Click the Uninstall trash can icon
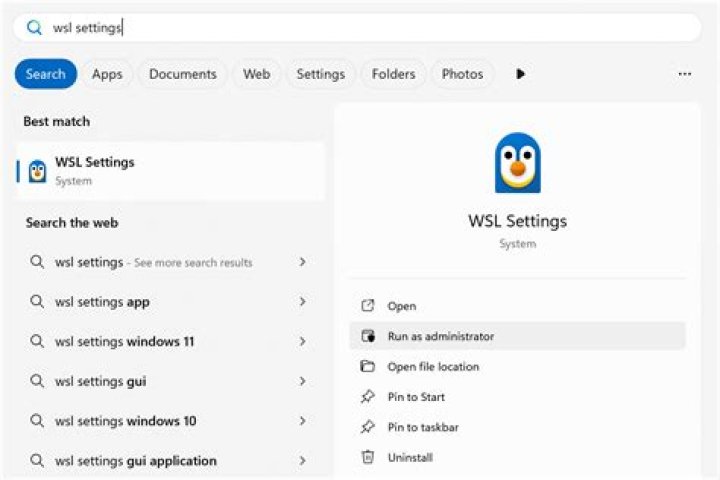This screenshot has height=480, width=720. click(x=368, y=457)
